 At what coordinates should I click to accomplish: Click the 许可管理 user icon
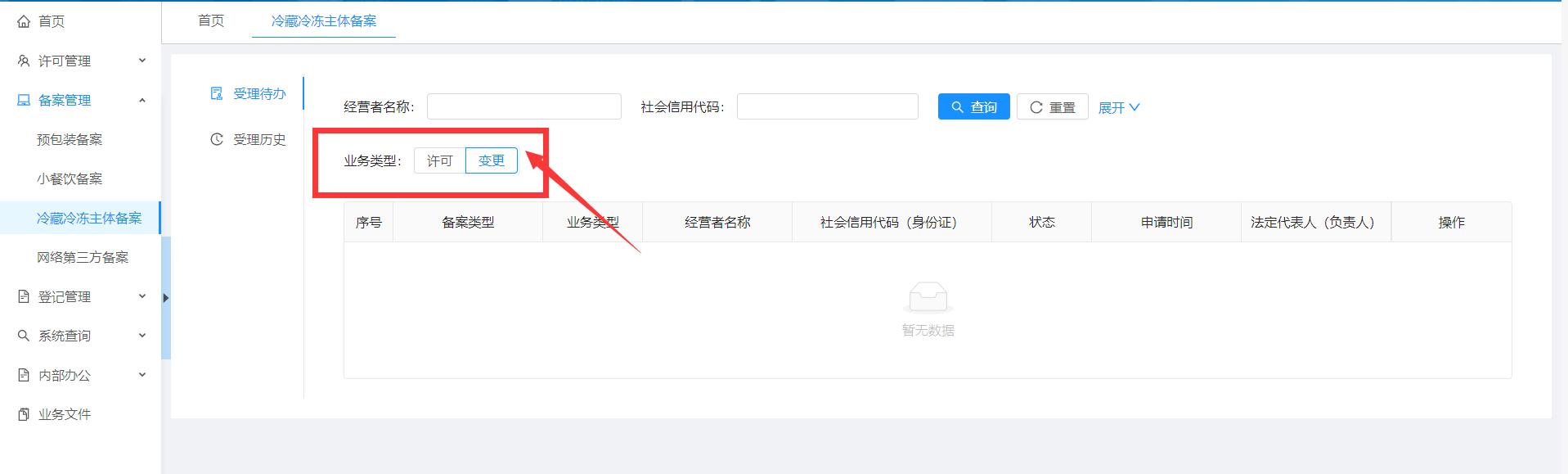(24, 61)
